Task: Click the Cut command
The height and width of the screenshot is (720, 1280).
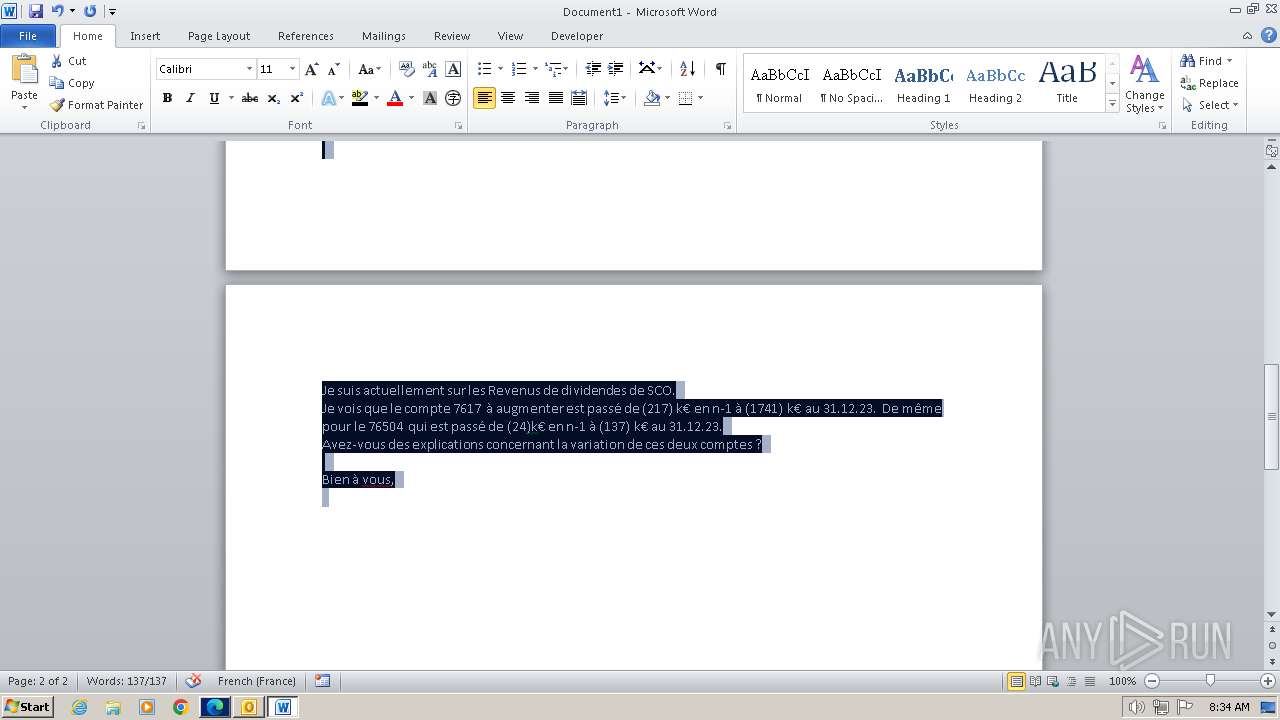Action: click(69, 61)
